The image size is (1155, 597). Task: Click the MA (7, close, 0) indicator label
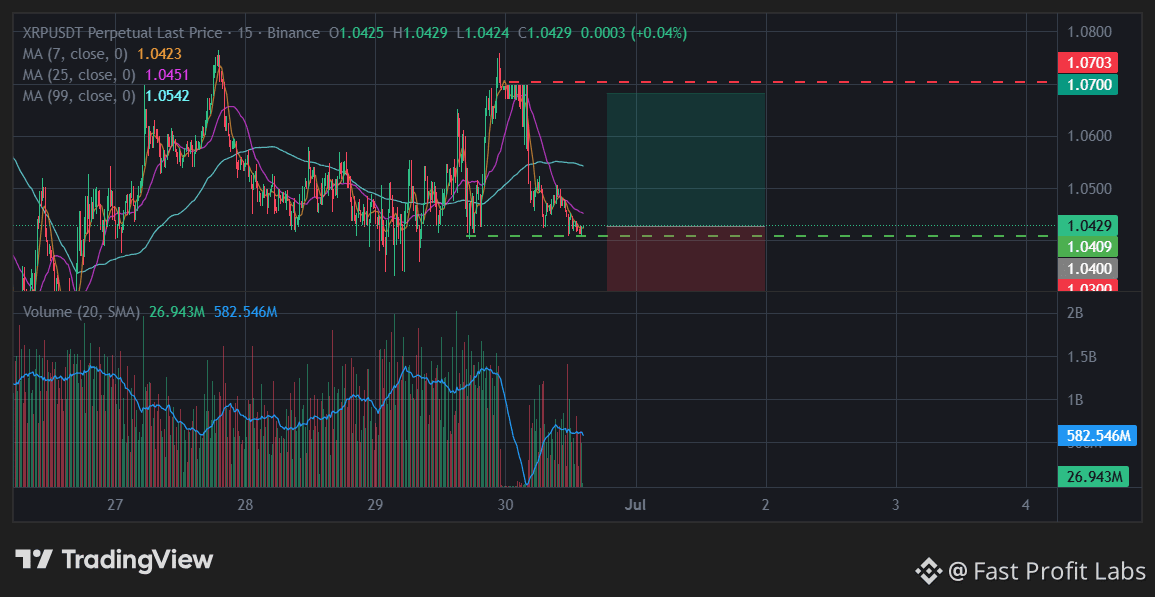(x=75, y=54)
